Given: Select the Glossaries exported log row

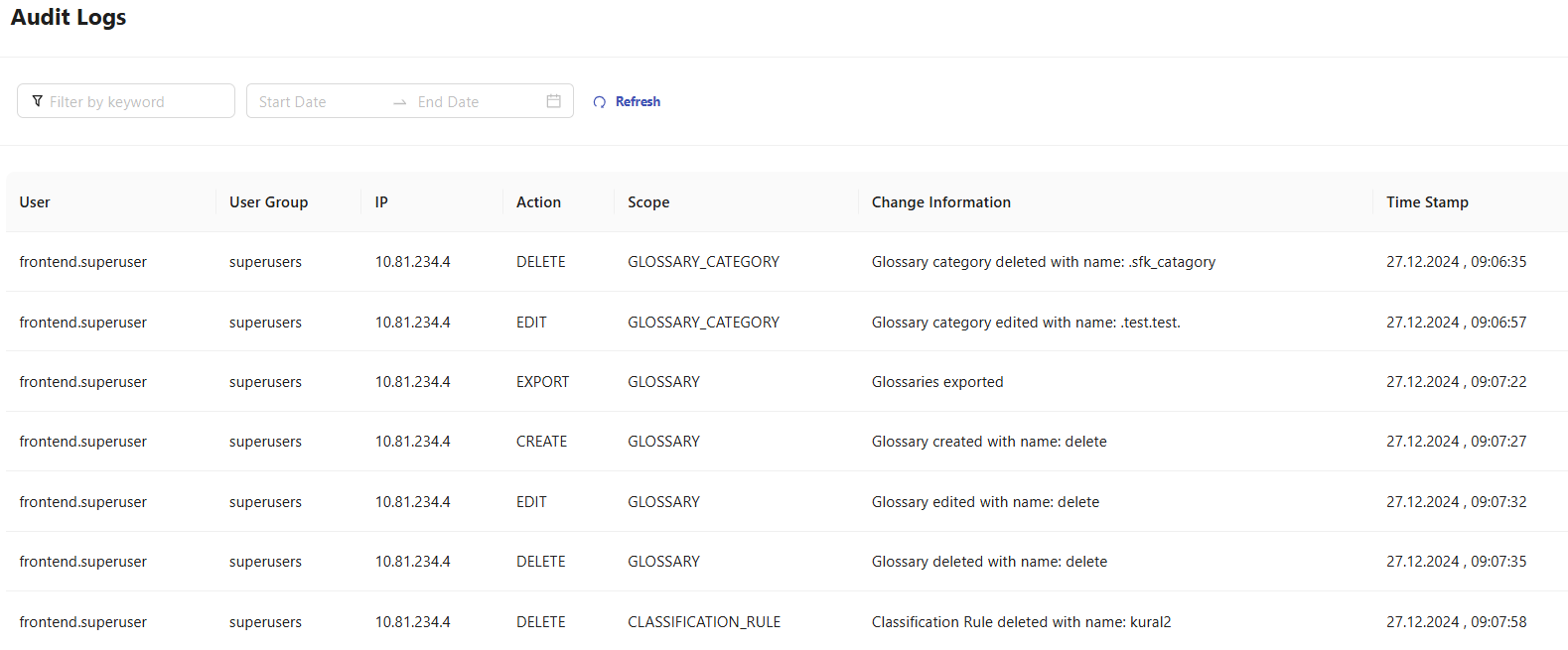Looking at the screenshot, I should tap(937, 382).
